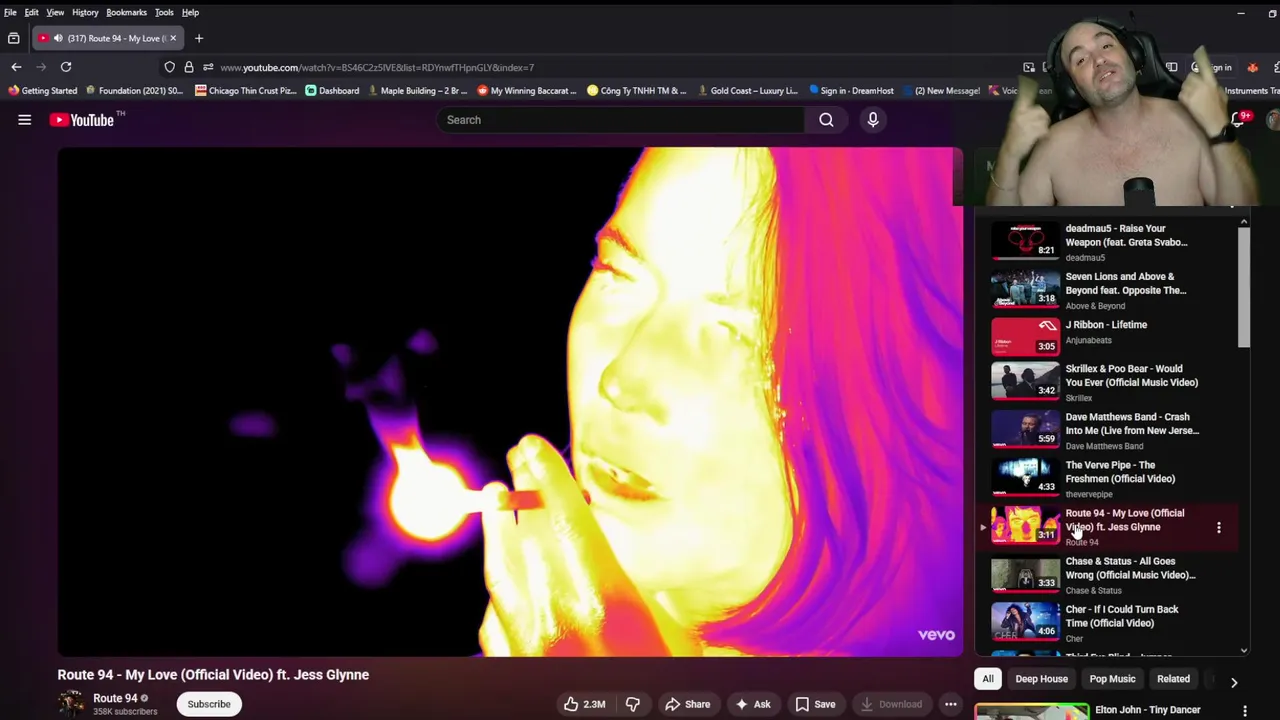Select the Pop Music filter chip

1112,679
